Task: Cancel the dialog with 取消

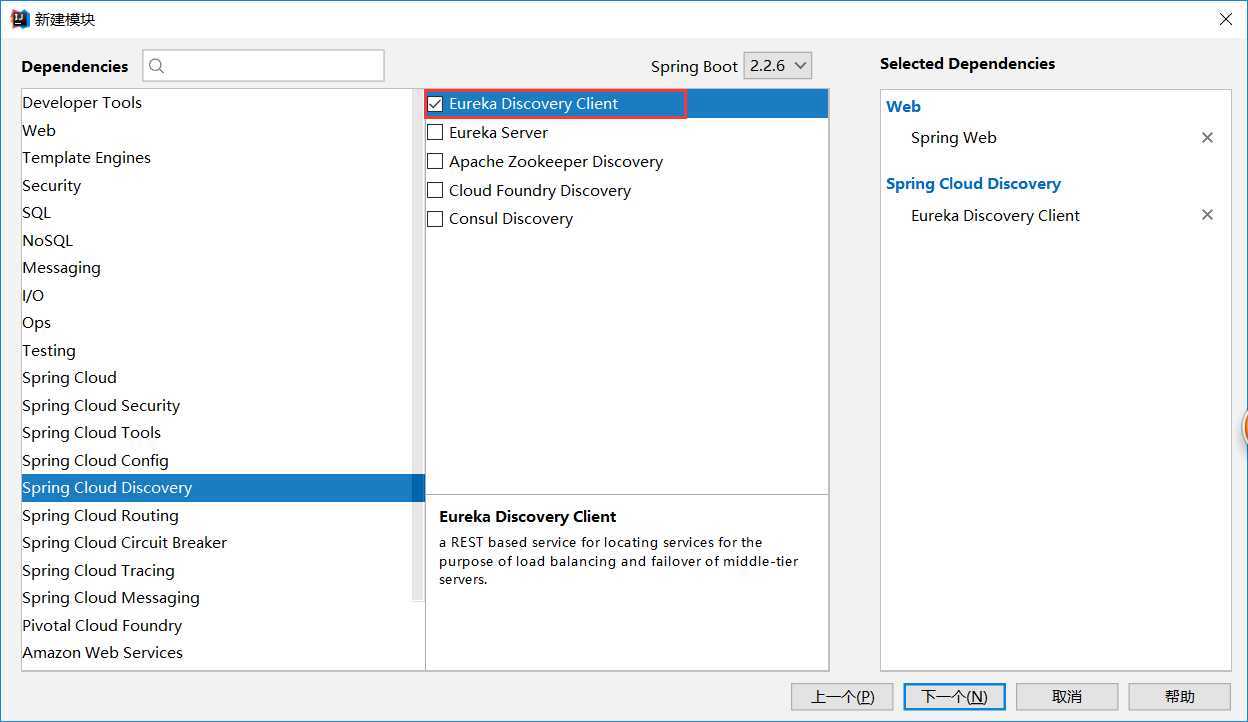Action: point(1067,696)
